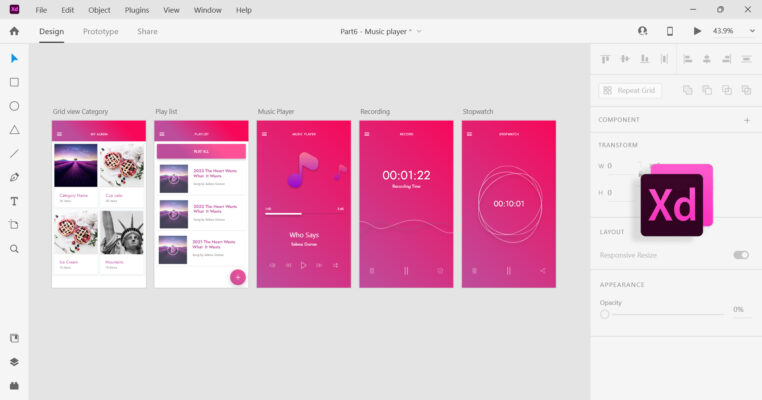Select the 00:10:01 stopwatch time text
The width and height of the screenshot is (762, 400).
[509, 204]
